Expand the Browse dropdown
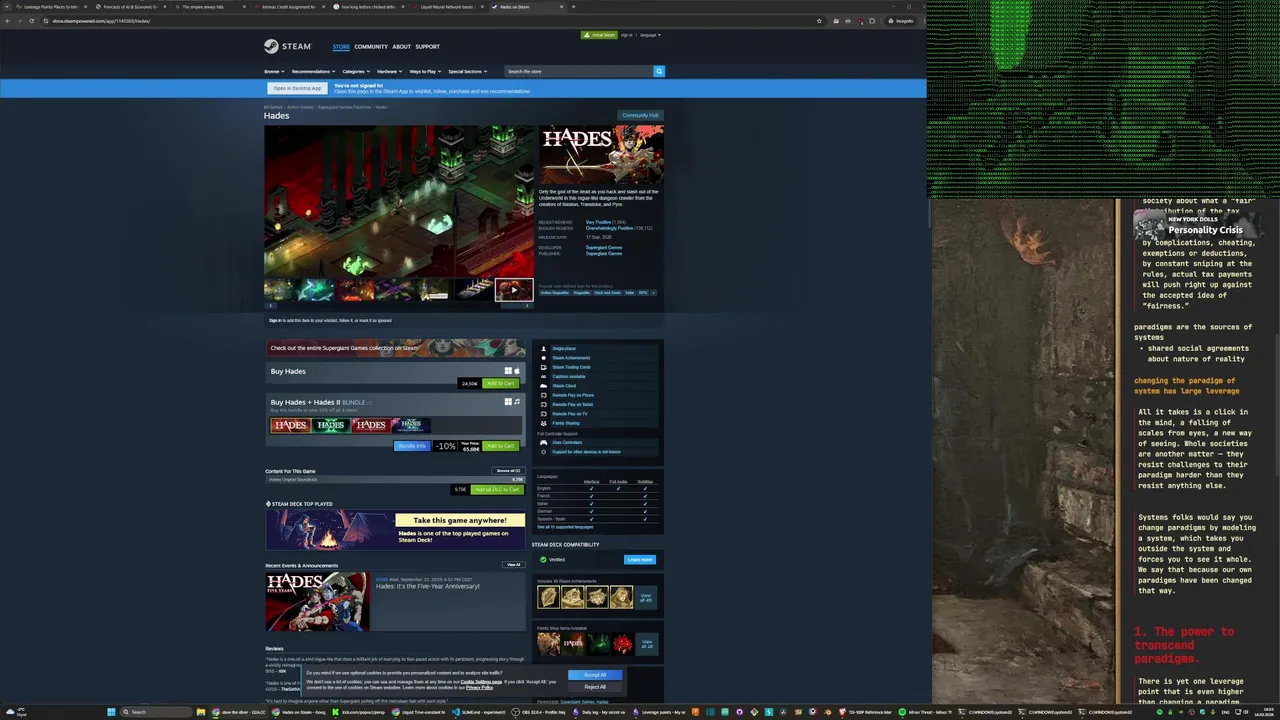 pos(274,71)
